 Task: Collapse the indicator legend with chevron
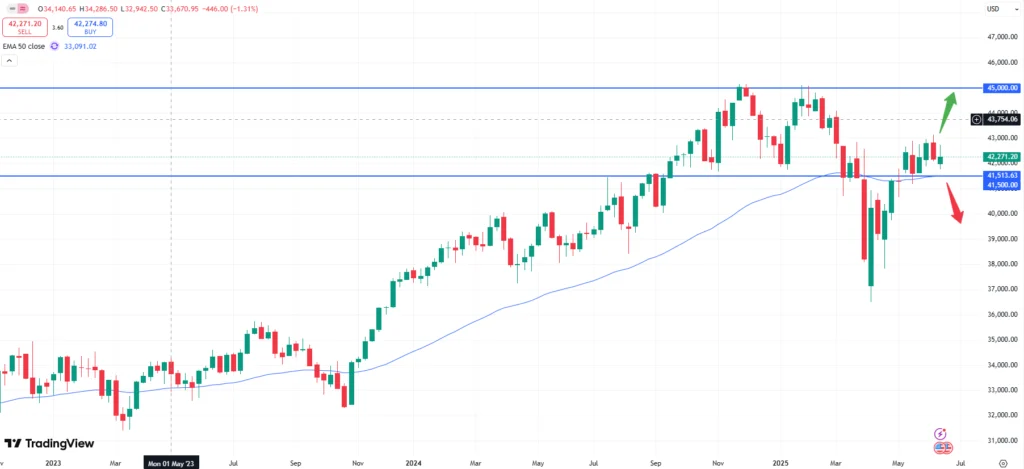[9, 60]
